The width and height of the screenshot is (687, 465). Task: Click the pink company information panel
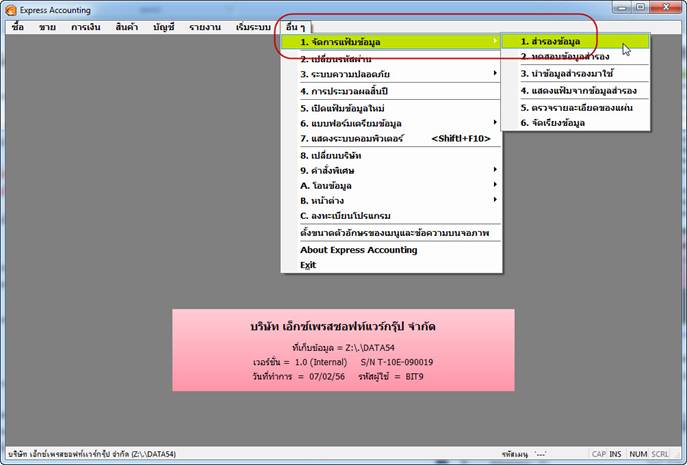pos(343,349)
